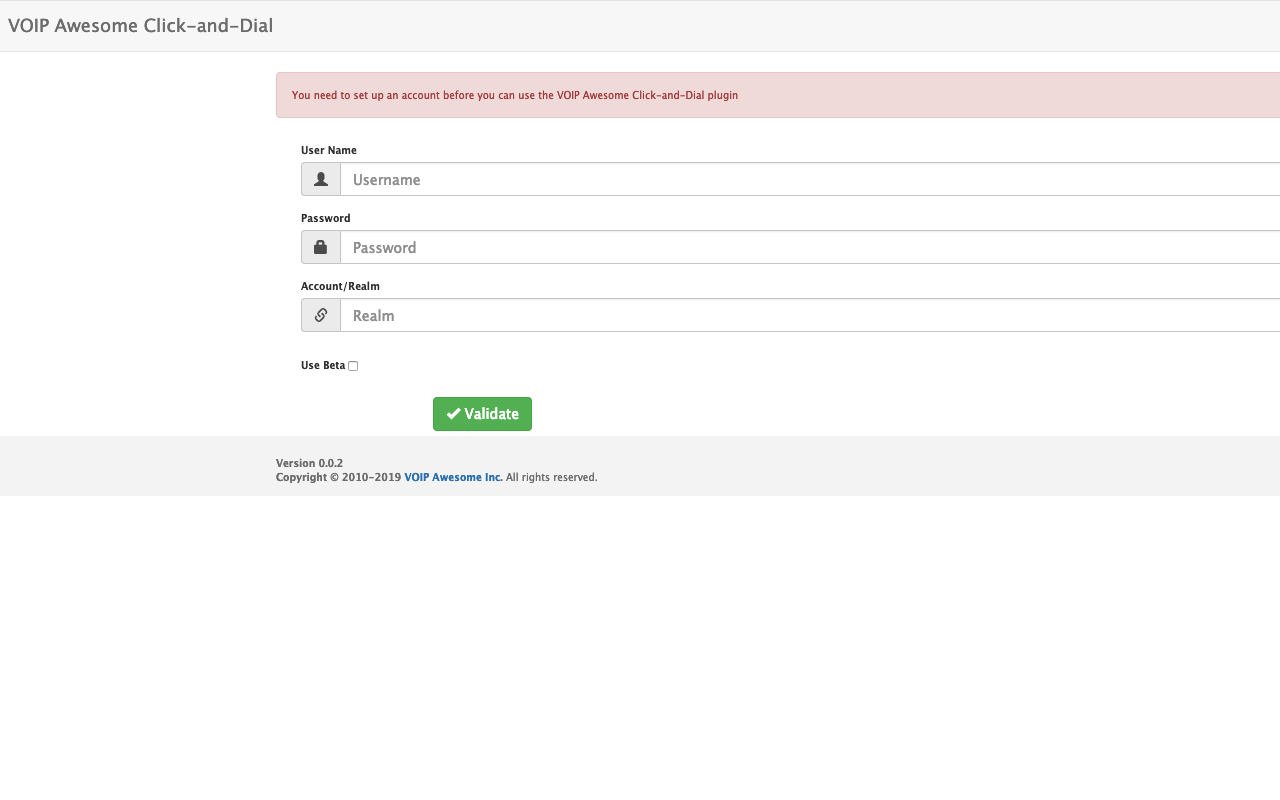Focus the Username input field

point(810,179)
